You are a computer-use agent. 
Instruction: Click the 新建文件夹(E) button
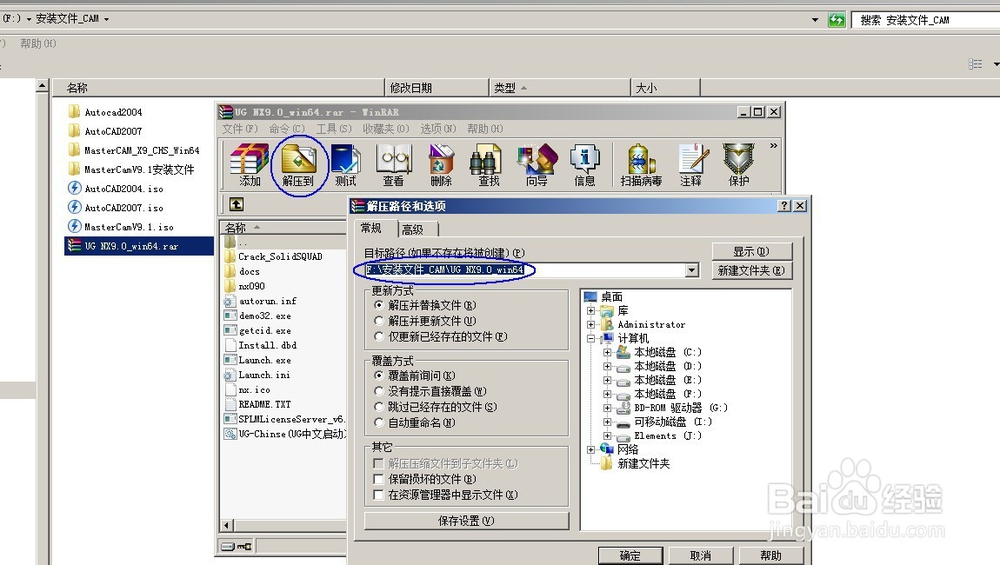[752, 270]
